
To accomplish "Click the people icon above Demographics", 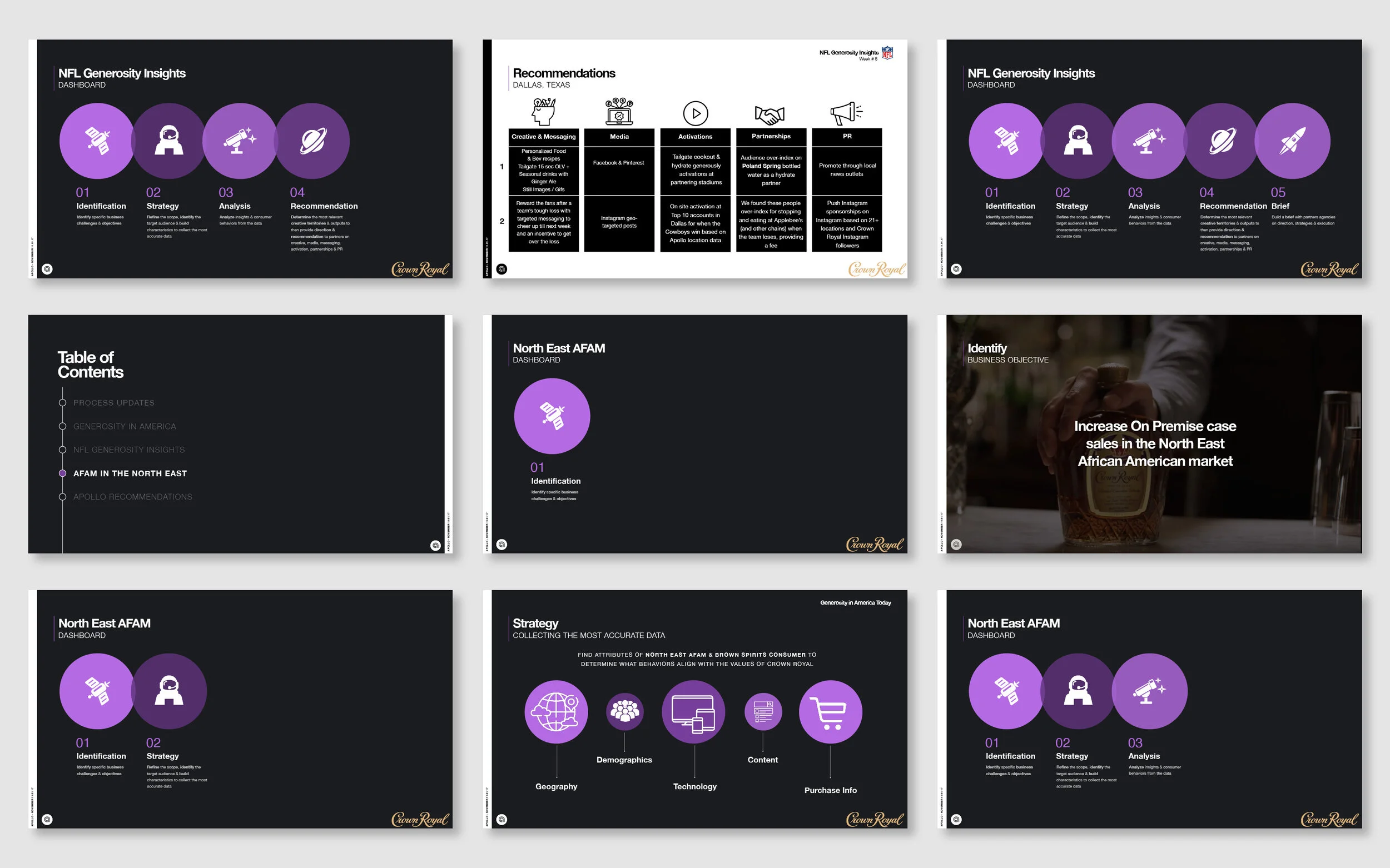I will (x=624, y=712).
